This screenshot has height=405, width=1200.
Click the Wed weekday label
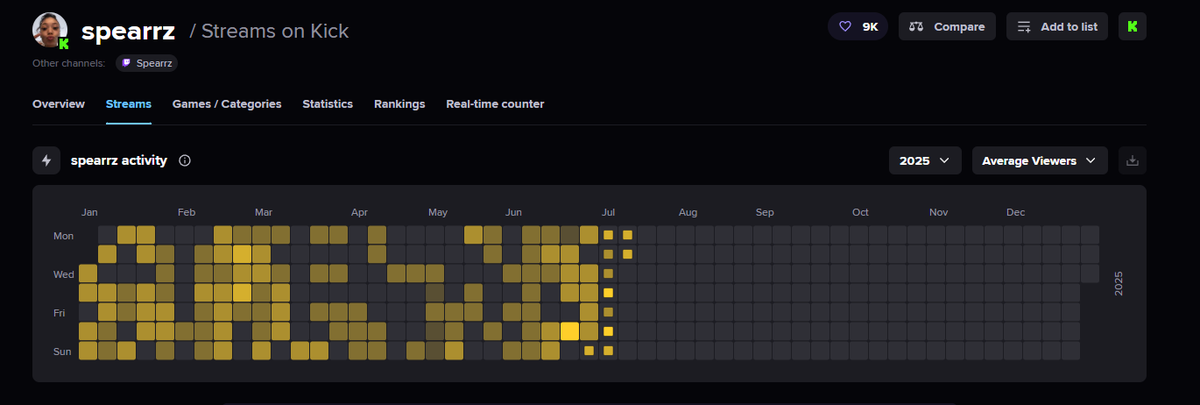[x=62, y=273]
